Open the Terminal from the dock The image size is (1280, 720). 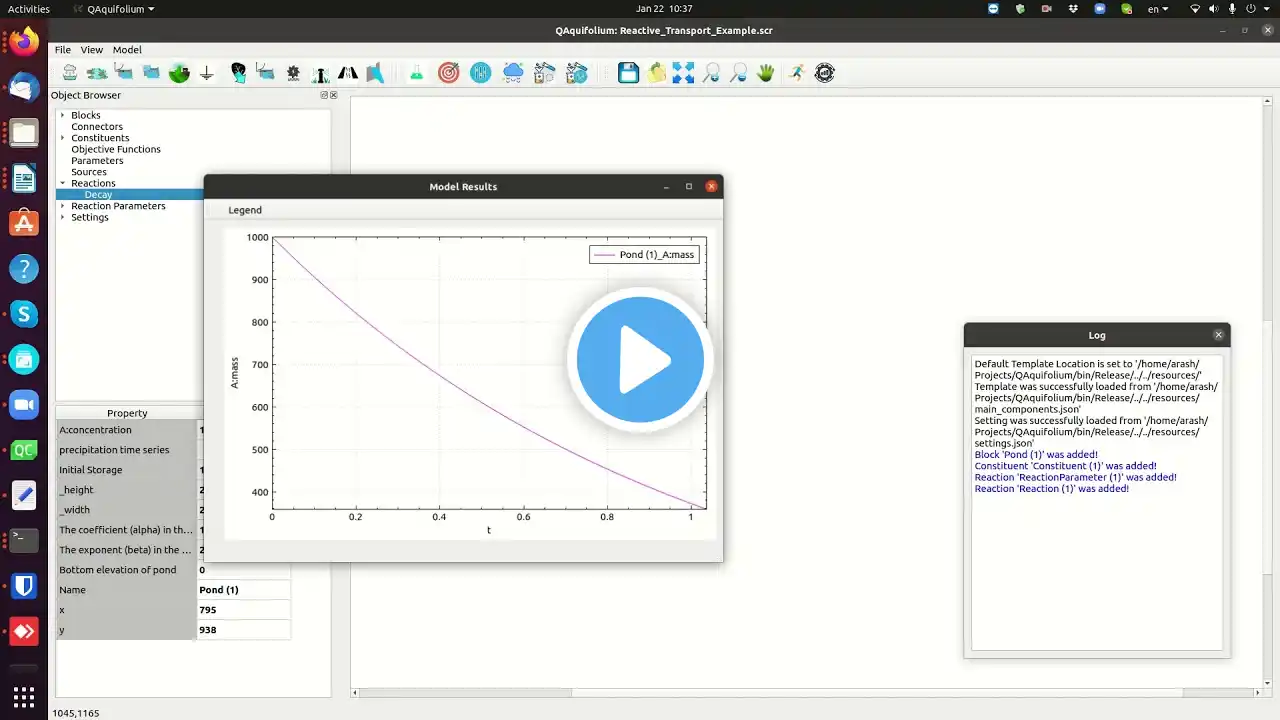tap(24, 540)
